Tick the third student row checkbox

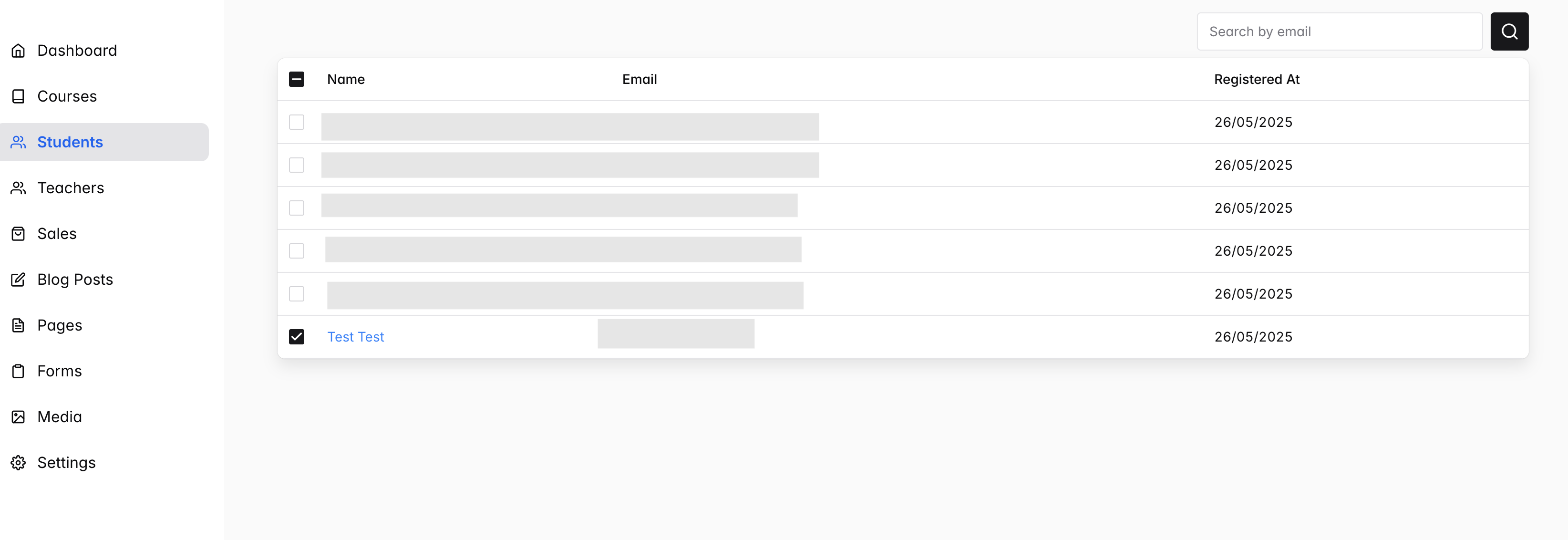pos(297,208)
